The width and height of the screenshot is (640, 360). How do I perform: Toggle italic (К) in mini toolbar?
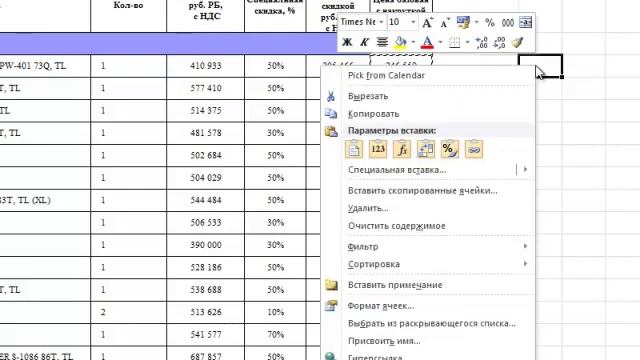364,42
